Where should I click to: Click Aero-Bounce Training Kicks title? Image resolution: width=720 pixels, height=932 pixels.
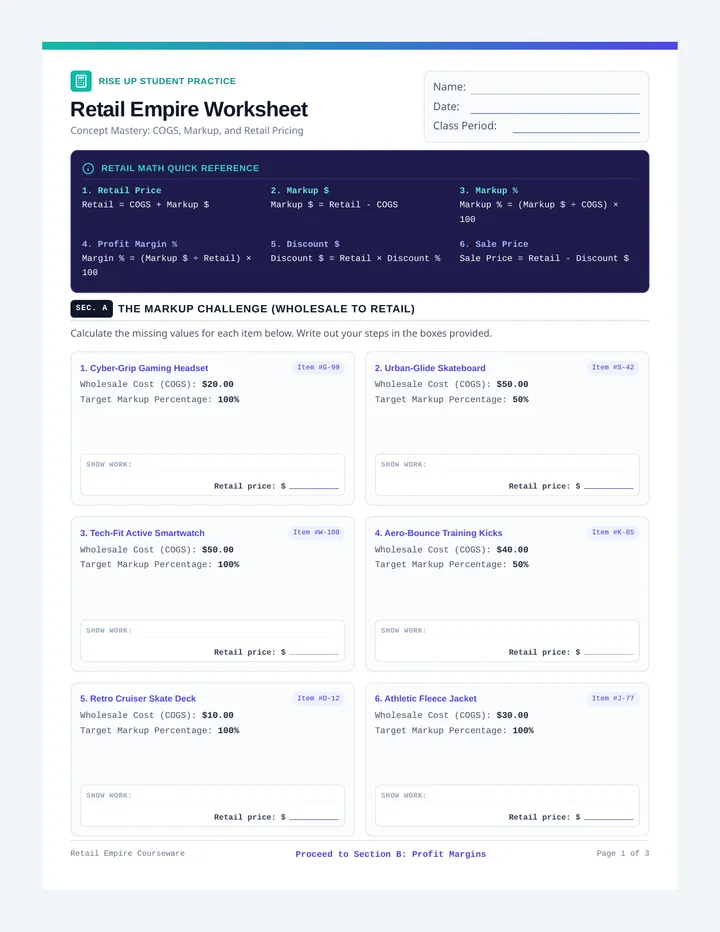(x=438, y=533)
